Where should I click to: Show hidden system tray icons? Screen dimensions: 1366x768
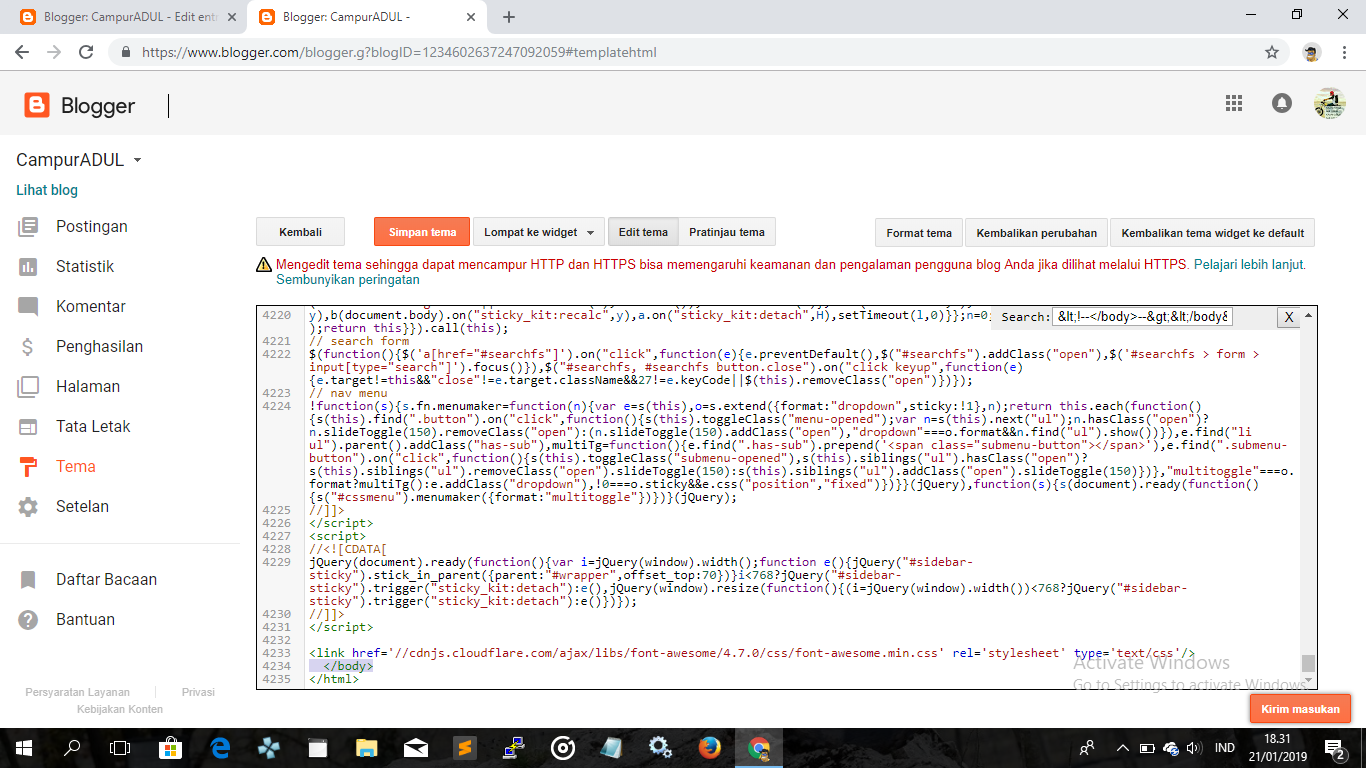click(1124, 748)
